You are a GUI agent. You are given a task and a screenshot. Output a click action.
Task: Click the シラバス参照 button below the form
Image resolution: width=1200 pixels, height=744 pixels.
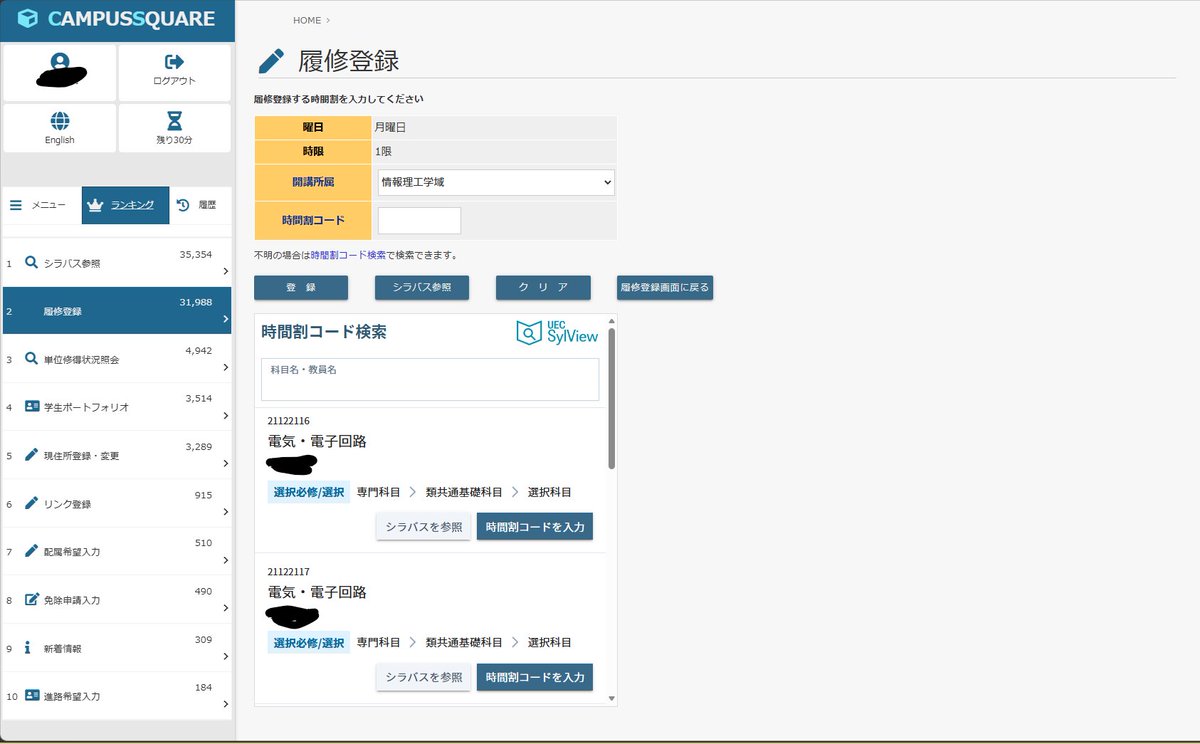tap(422, 287)
